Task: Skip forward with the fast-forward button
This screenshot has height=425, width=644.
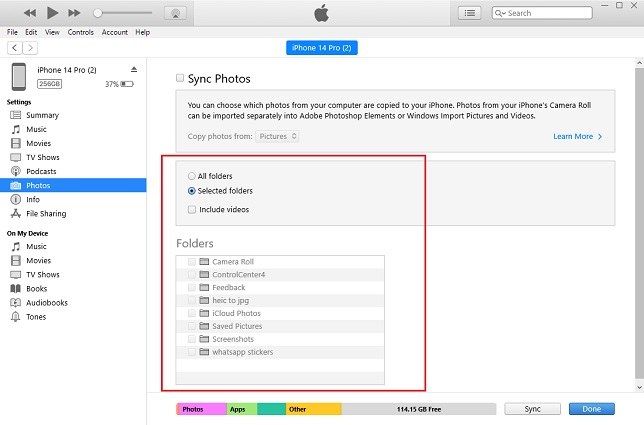Action: [74, 13]
